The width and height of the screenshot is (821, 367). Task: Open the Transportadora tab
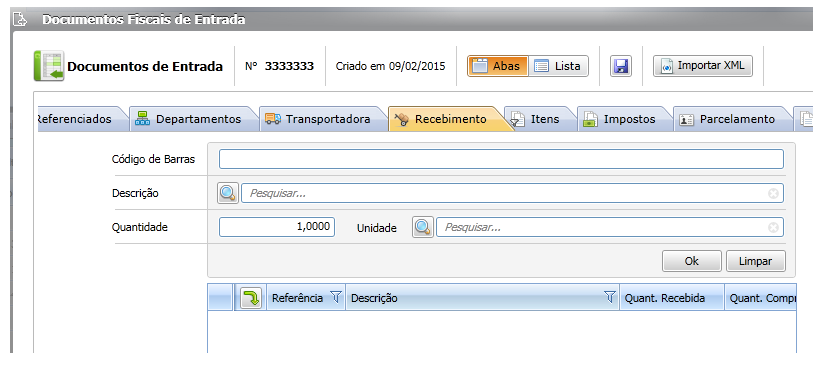point(322,119)
